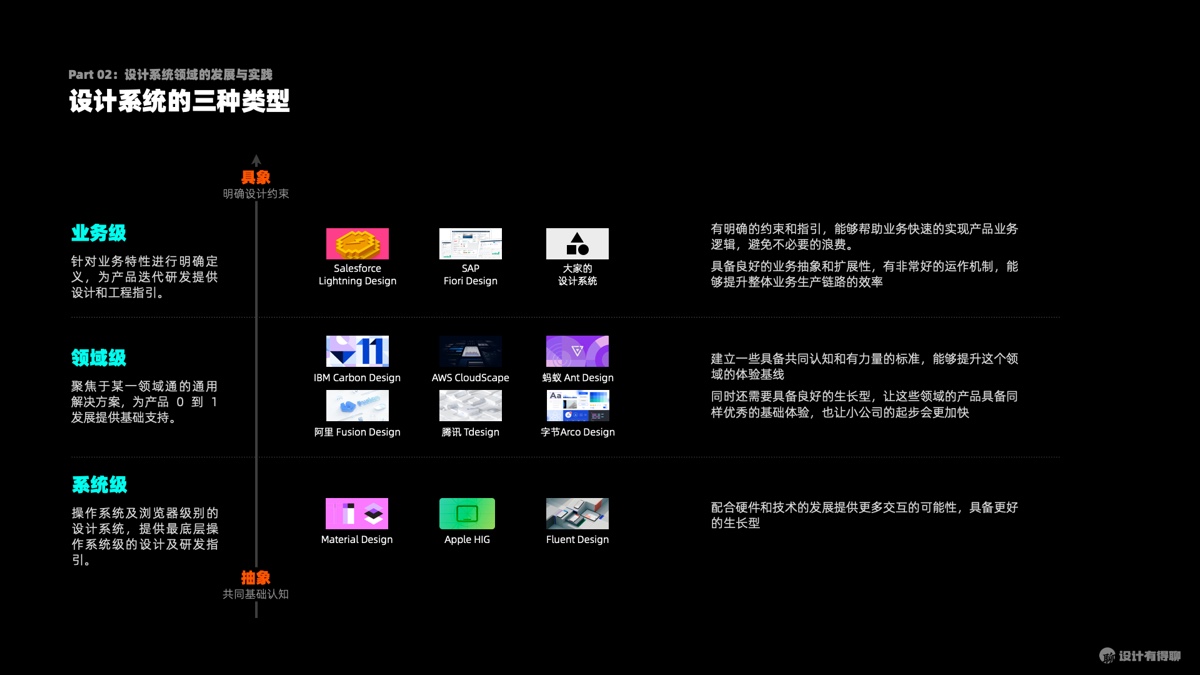This screenshot has height=675, width=1200.
Task: Open the 腾讯 Tdesign image
Action: 470,405
